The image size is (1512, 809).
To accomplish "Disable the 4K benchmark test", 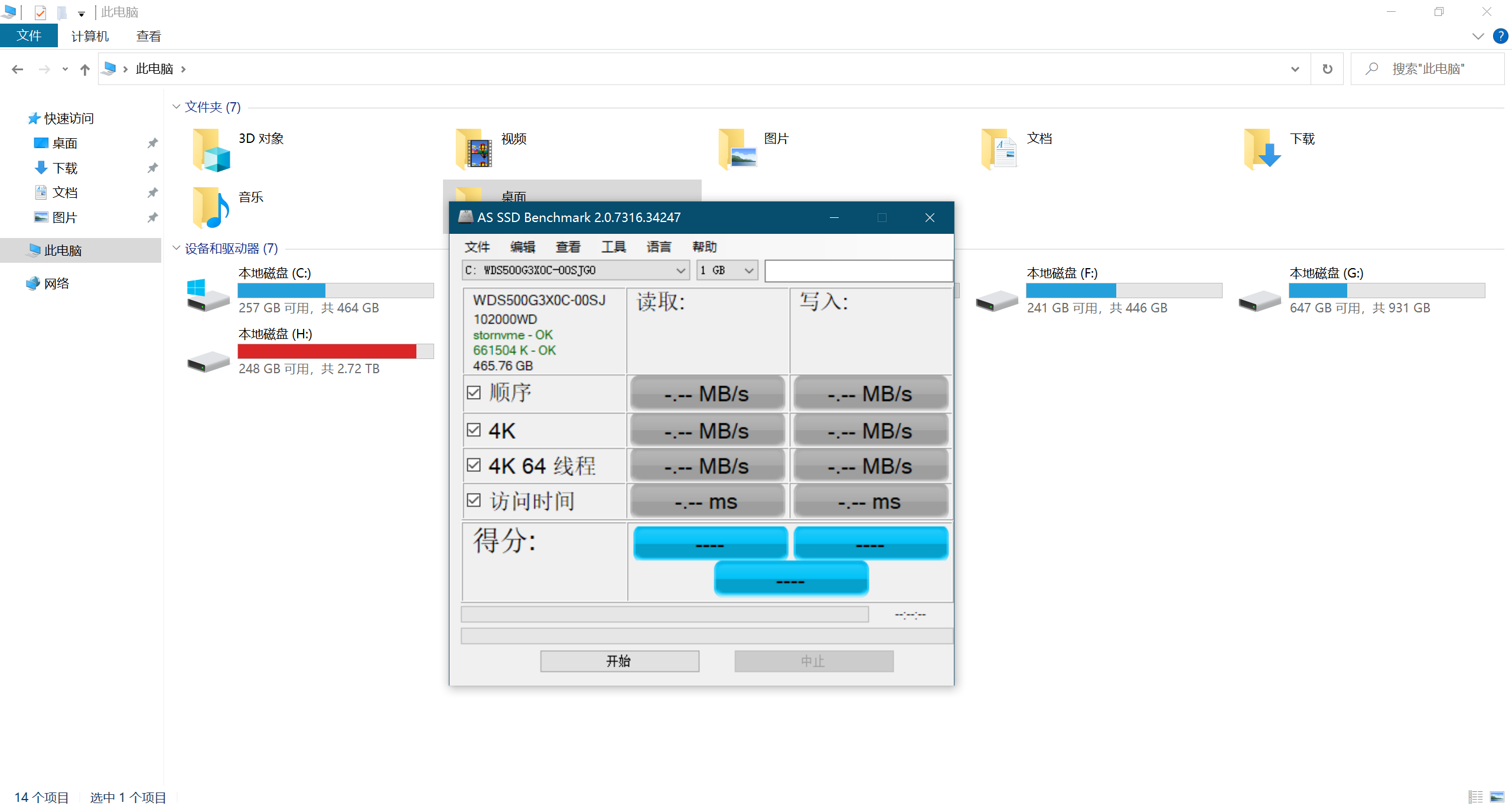I will click(474, 429).
